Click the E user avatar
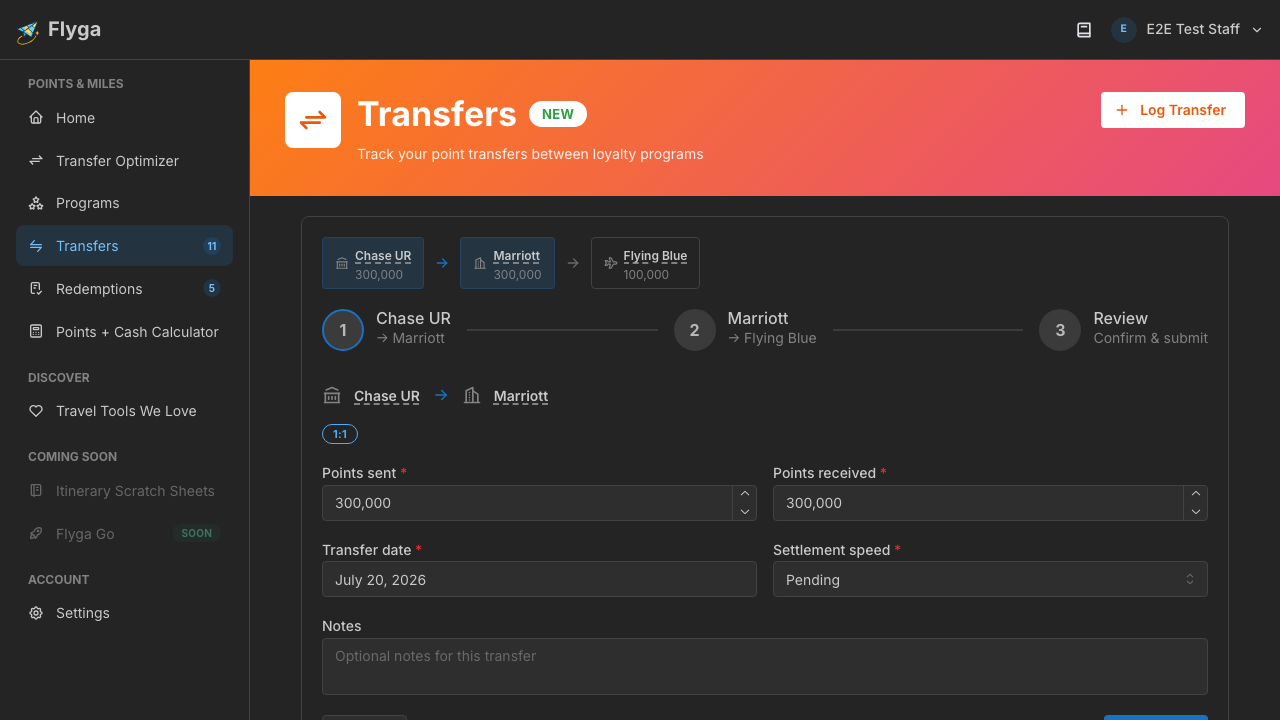This screenshot has width=1280, height=720. point(1123,30)
